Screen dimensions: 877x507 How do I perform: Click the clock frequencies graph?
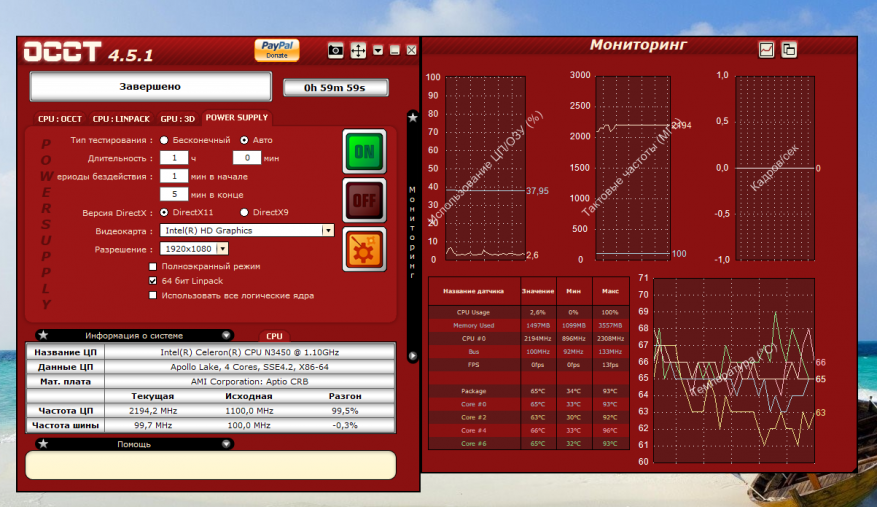click(633, 168)
